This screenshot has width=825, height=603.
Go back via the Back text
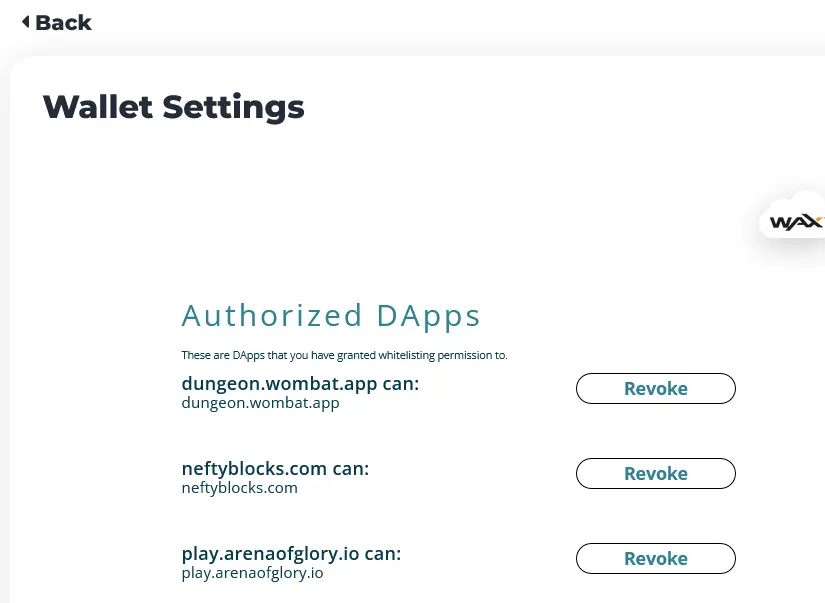(63, 23)
